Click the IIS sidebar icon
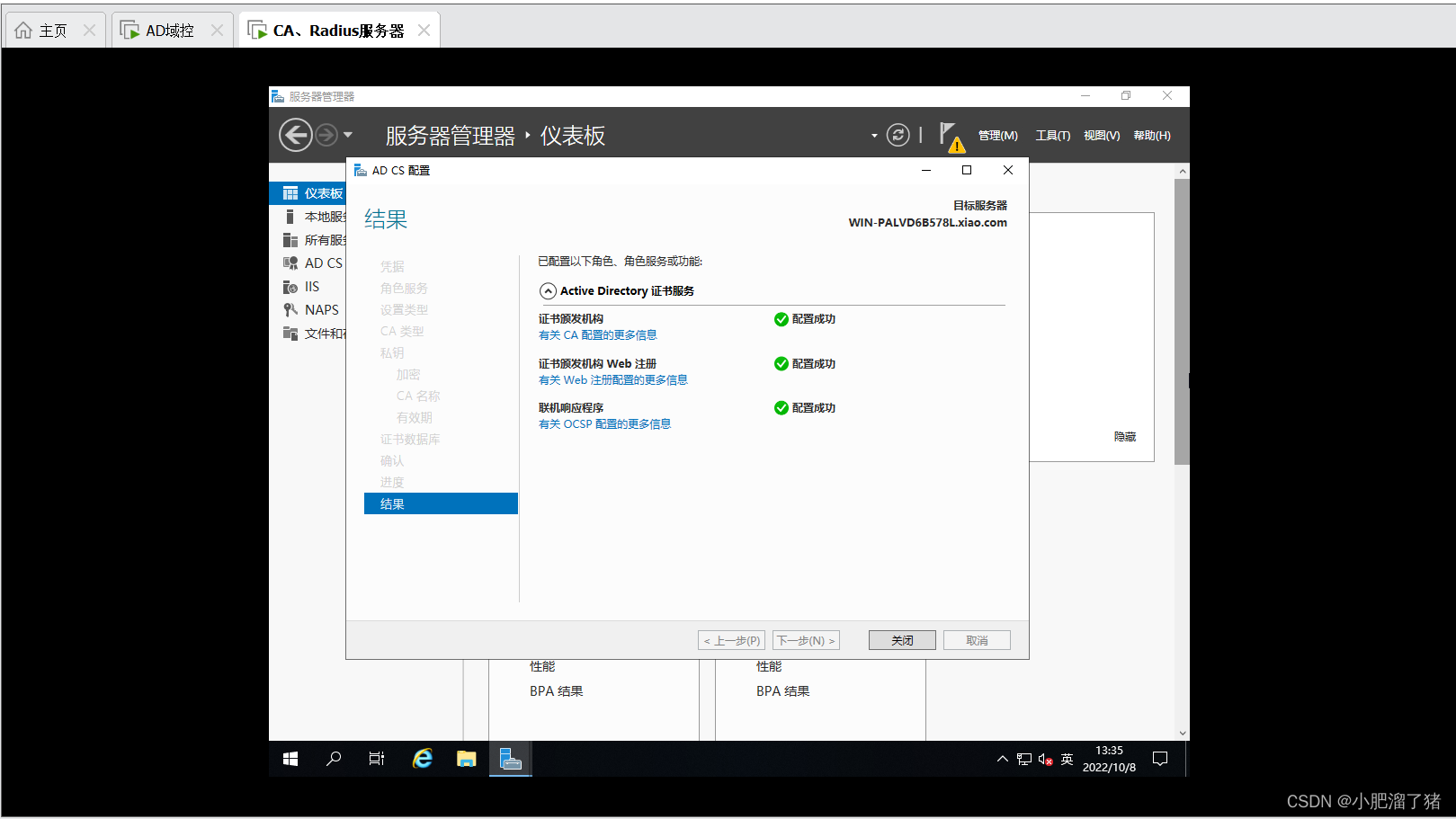 (x=290, y=287)
